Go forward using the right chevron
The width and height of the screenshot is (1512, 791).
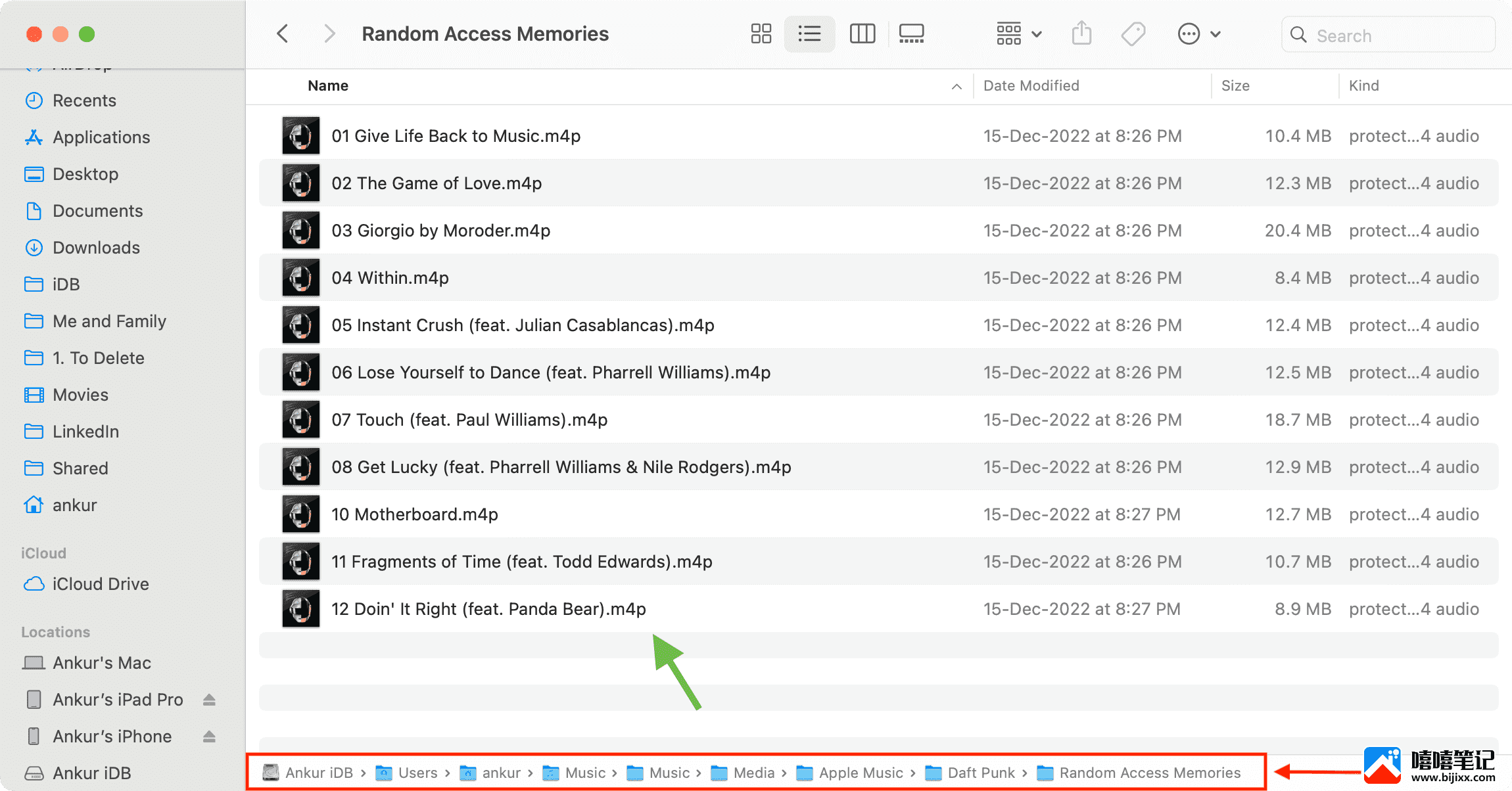click(x=330, y=34)
